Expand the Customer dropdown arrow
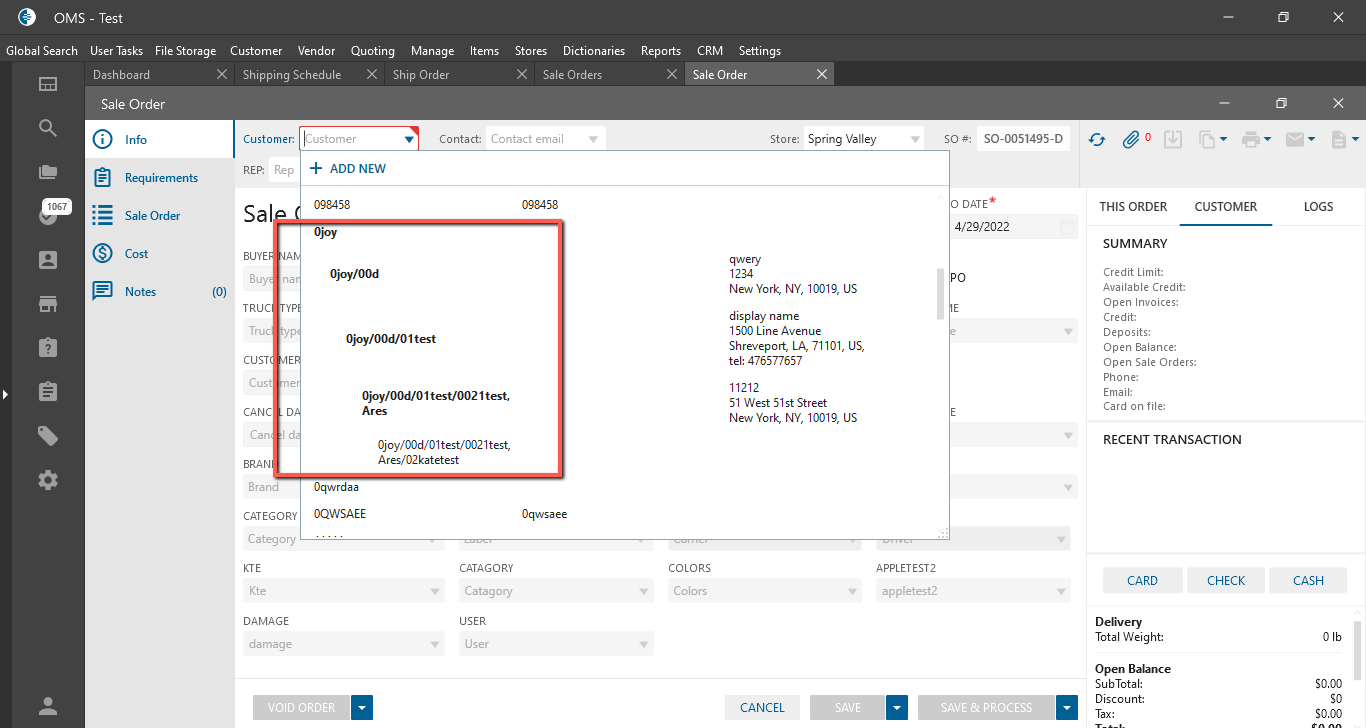Screen dimensions: 1366x728 (409, 140)
